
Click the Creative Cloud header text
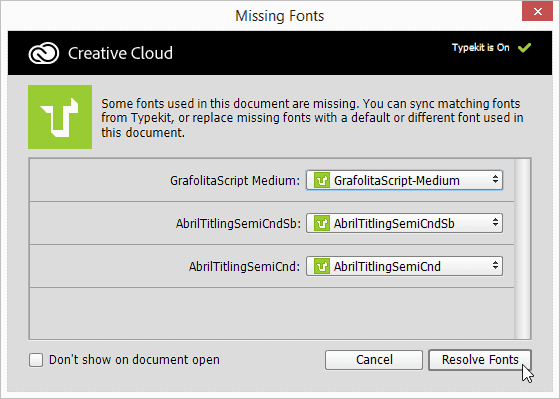pos(120,53)
